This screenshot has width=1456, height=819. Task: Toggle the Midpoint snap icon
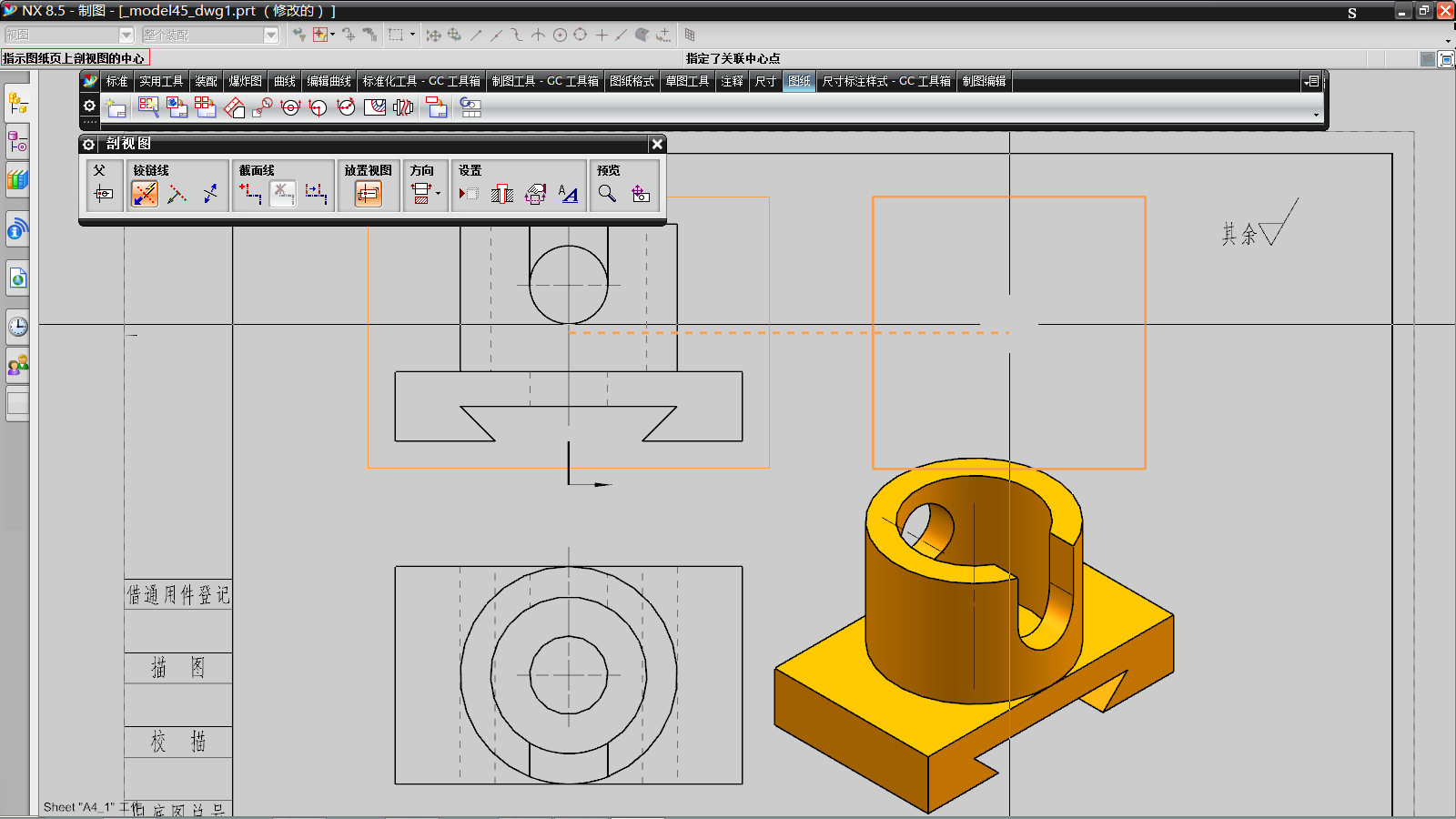click(x=496, y=35)
